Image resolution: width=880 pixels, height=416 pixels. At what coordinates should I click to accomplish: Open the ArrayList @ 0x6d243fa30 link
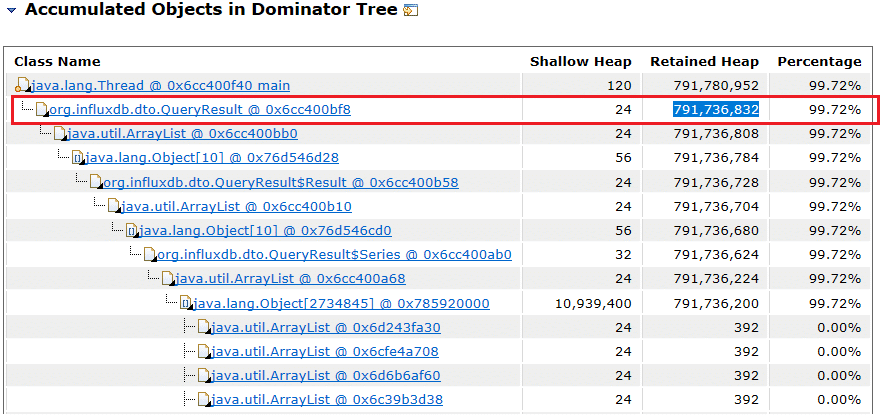[x=325, y=327]
